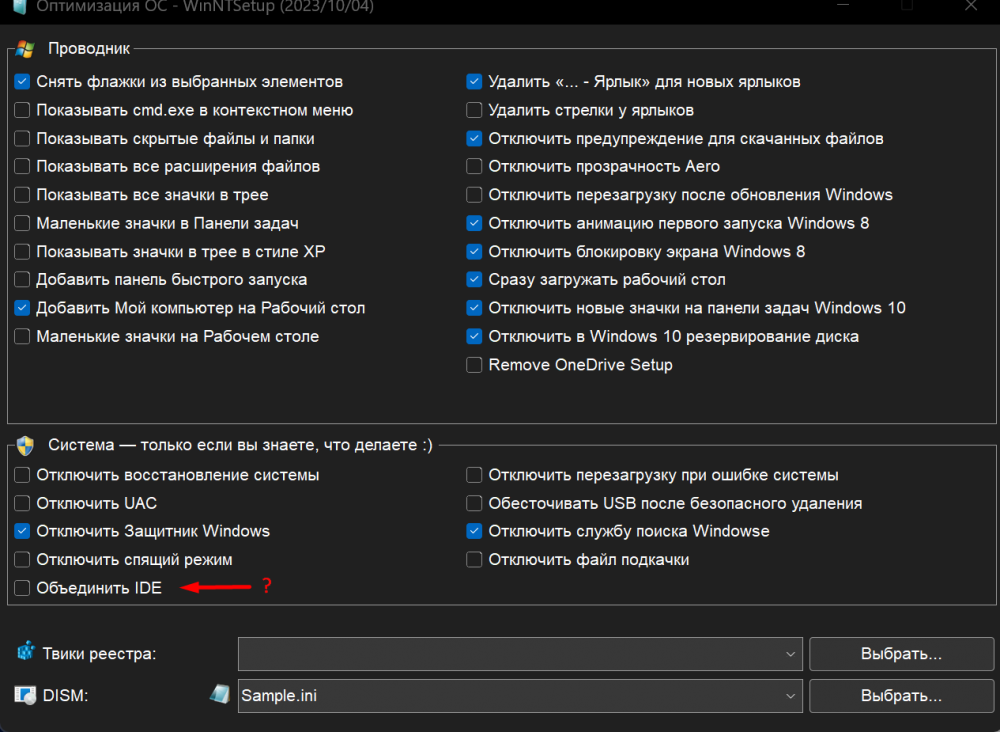The height and width of the screenshot is (732, 1000).
Task: Click the small icon left of Sample.ini field
Action: pos(220,694)
